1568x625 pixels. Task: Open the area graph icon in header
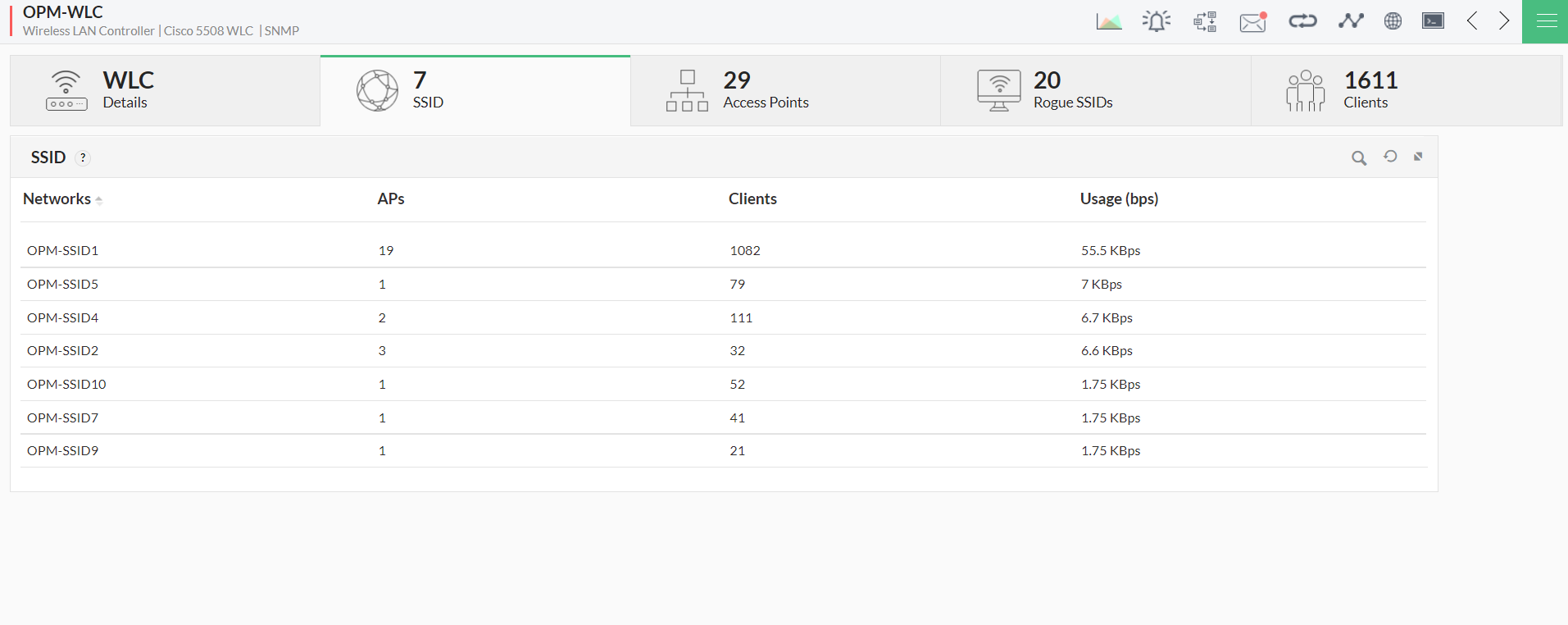(1108, 21)
